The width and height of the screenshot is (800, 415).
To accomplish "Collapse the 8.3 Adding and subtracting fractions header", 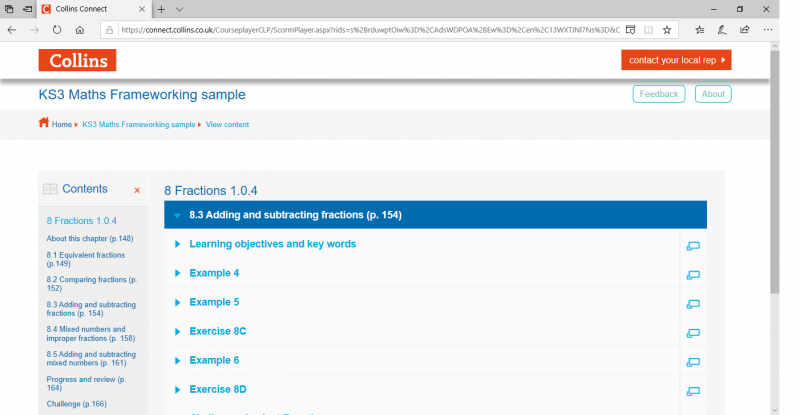I will click(x=295, y=215).
